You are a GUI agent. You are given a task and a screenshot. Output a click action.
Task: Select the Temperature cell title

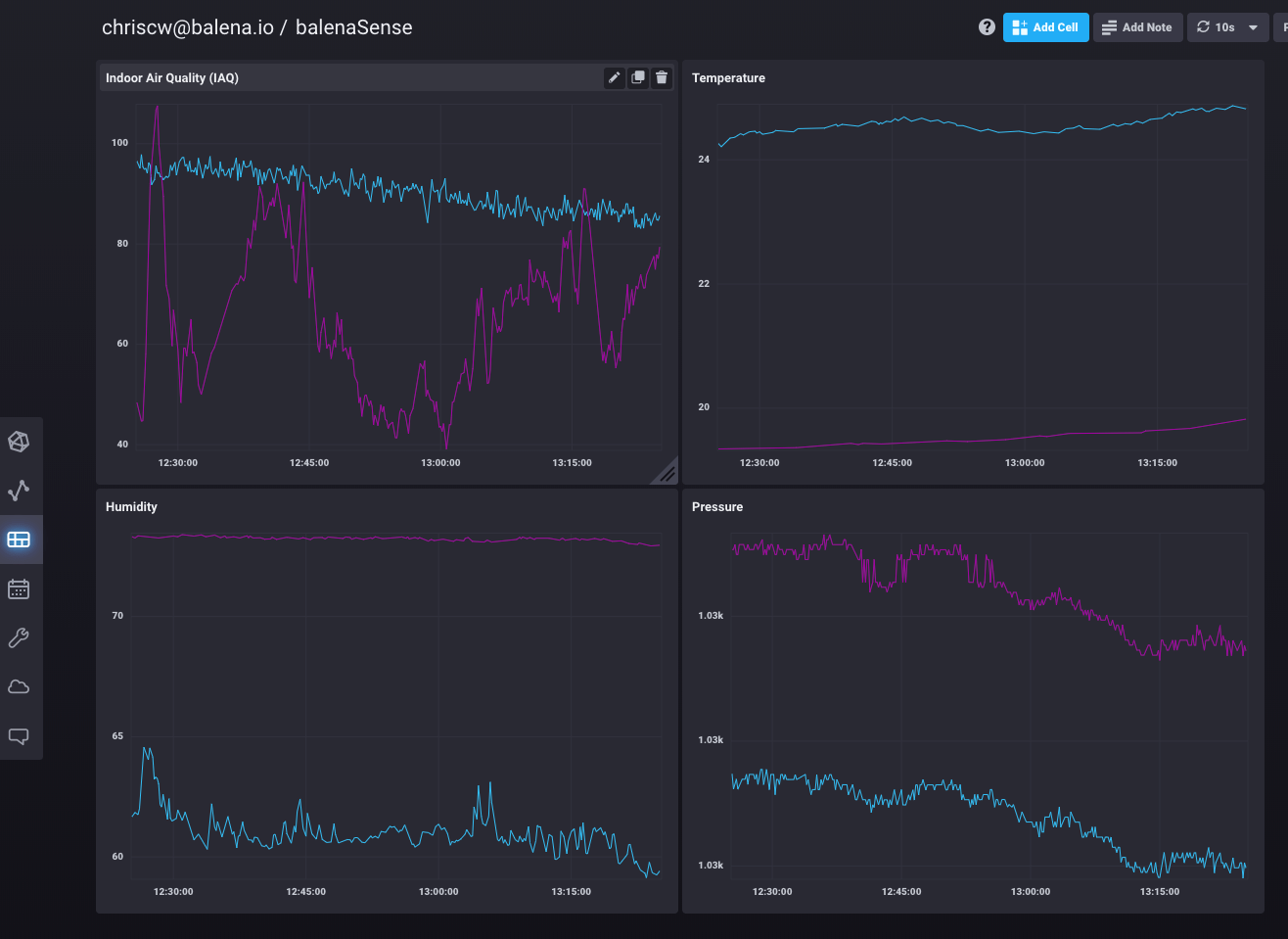tap(728, 78)
